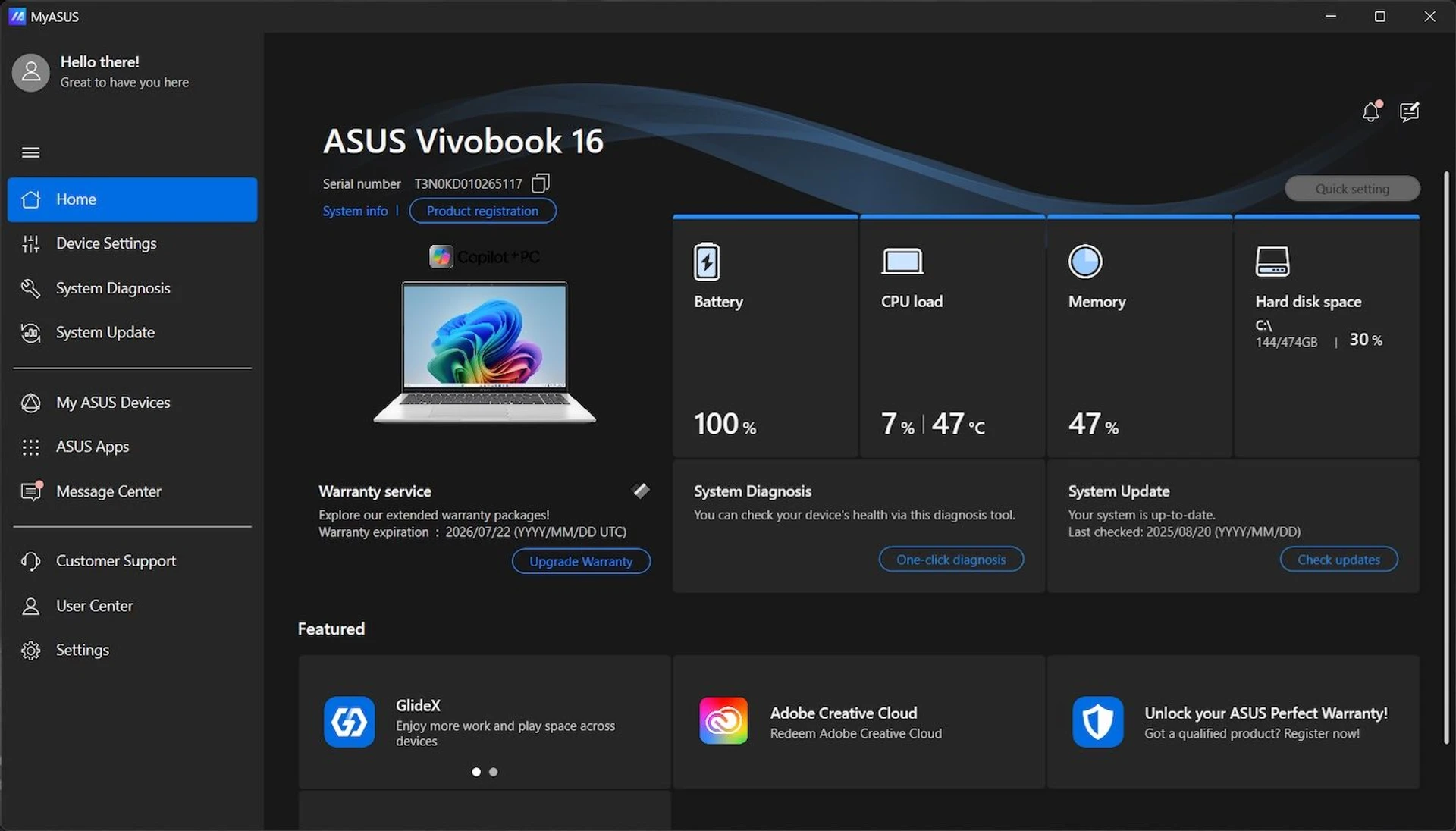Click the CPU load 7% tile
Image resolution: width=1456 pixels, height=831 pixels.
952,337
